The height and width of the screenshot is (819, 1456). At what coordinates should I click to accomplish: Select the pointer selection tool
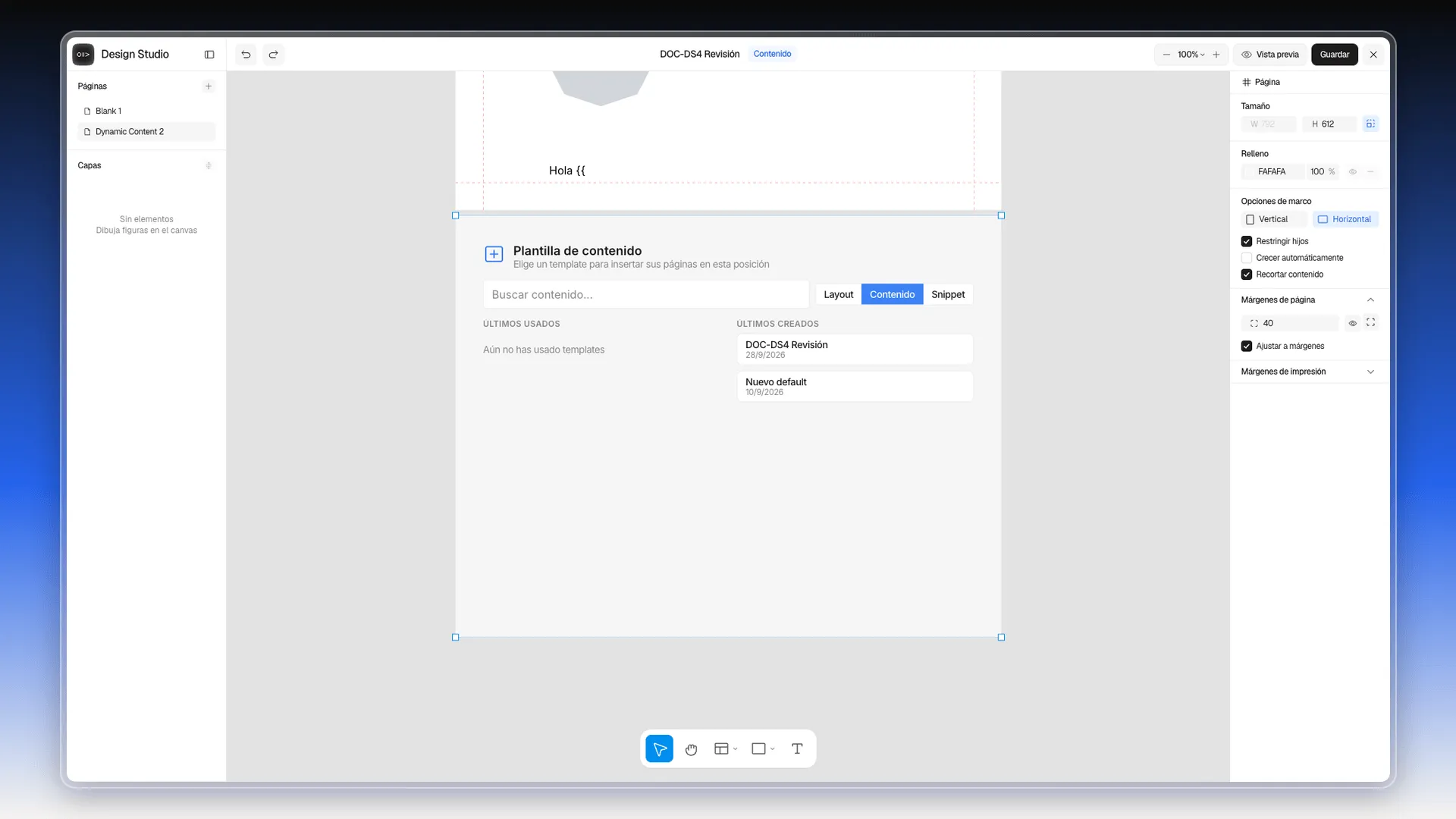tap(659, 749)
